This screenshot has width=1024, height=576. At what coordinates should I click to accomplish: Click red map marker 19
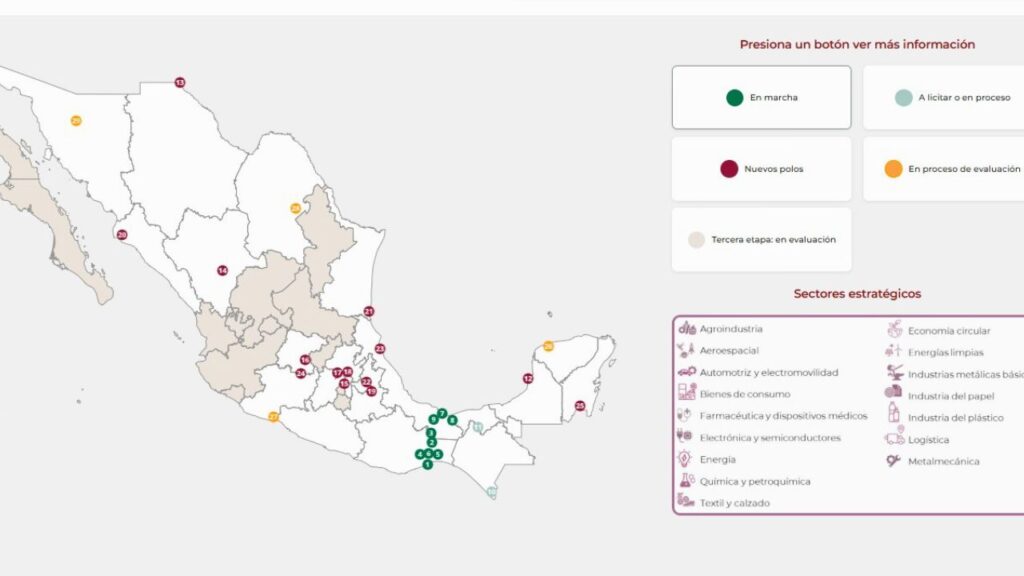click(372, 392)
